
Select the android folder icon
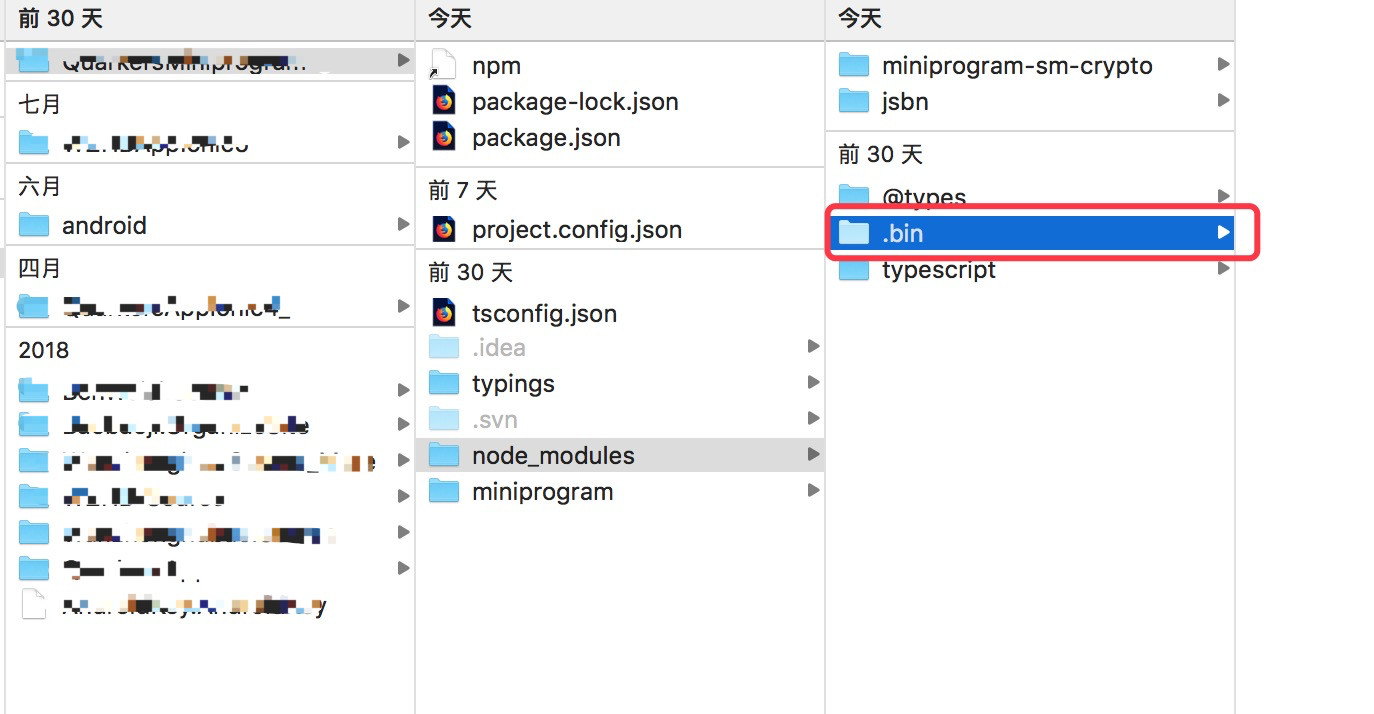point(34,224)
